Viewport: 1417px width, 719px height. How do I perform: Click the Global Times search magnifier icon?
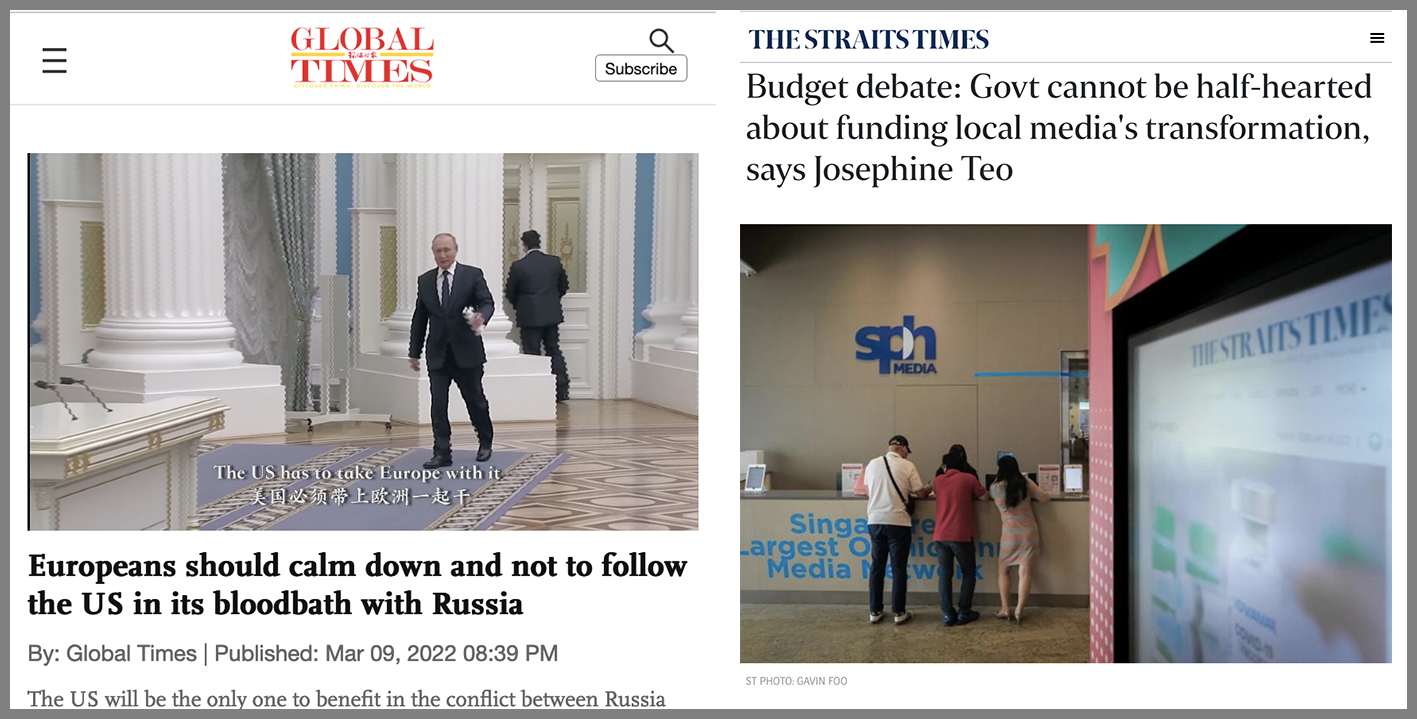661,40
